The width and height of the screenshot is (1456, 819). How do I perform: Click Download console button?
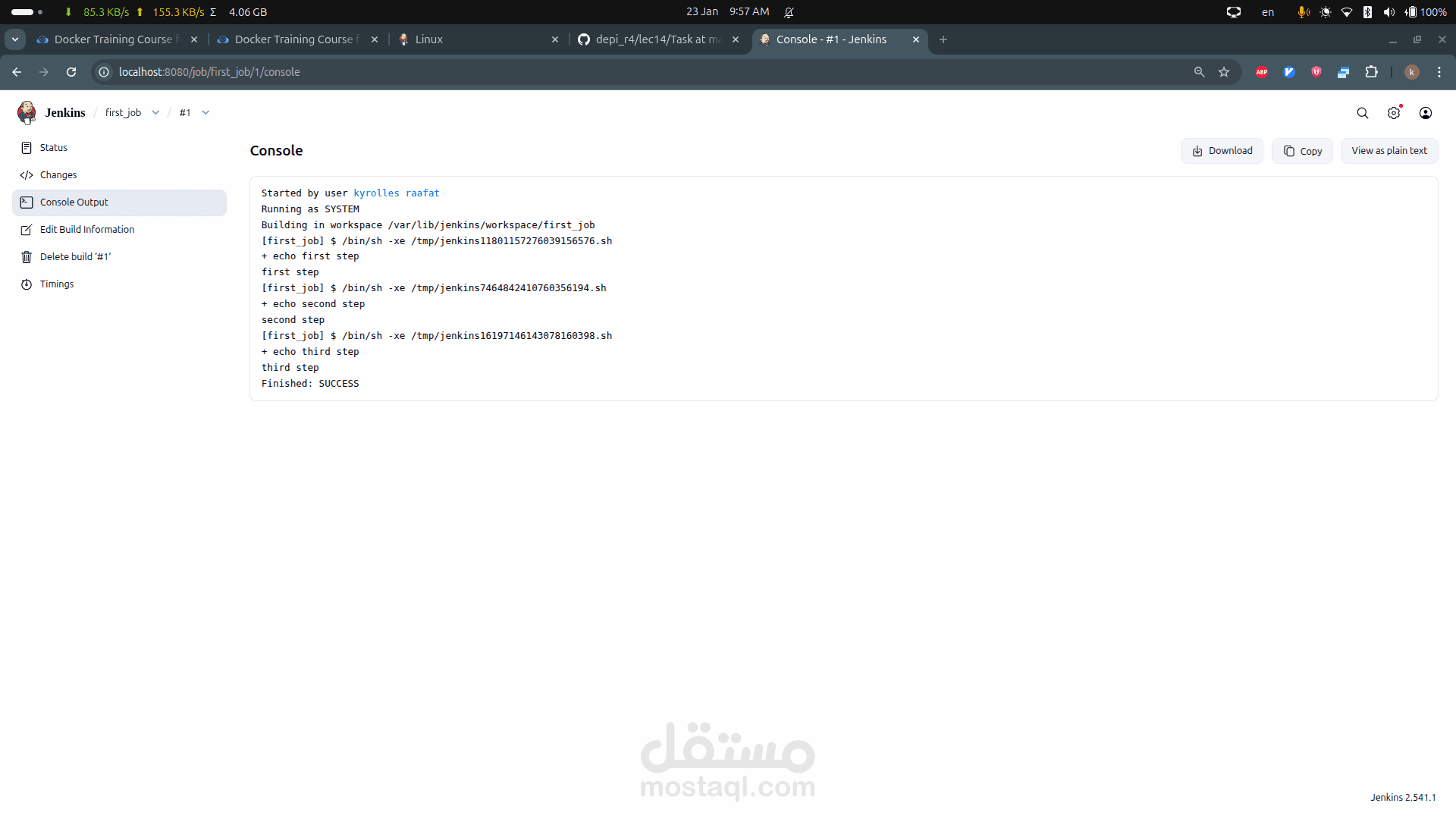(x=1222, y=151)
